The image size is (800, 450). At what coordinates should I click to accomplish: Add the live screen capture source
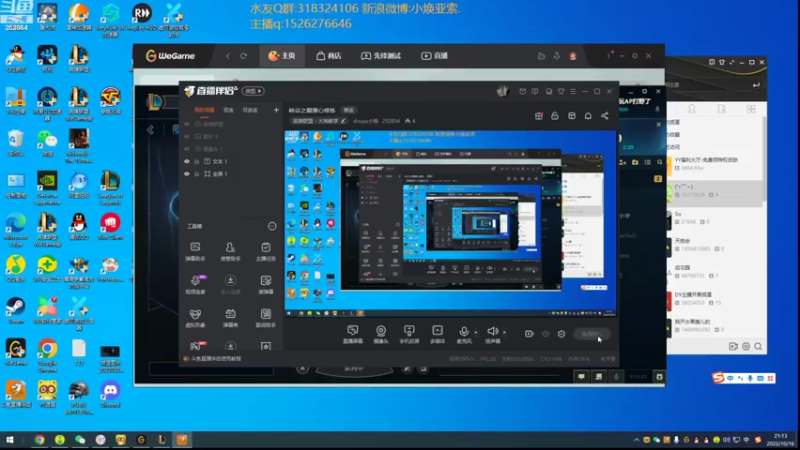(353, 334)
